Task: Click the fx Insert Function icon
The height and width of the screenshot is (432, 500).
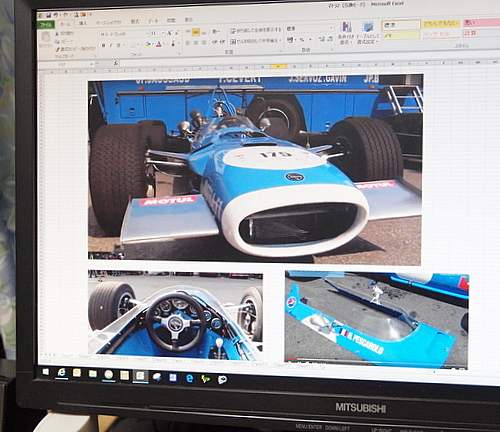Action: [116, 63]
